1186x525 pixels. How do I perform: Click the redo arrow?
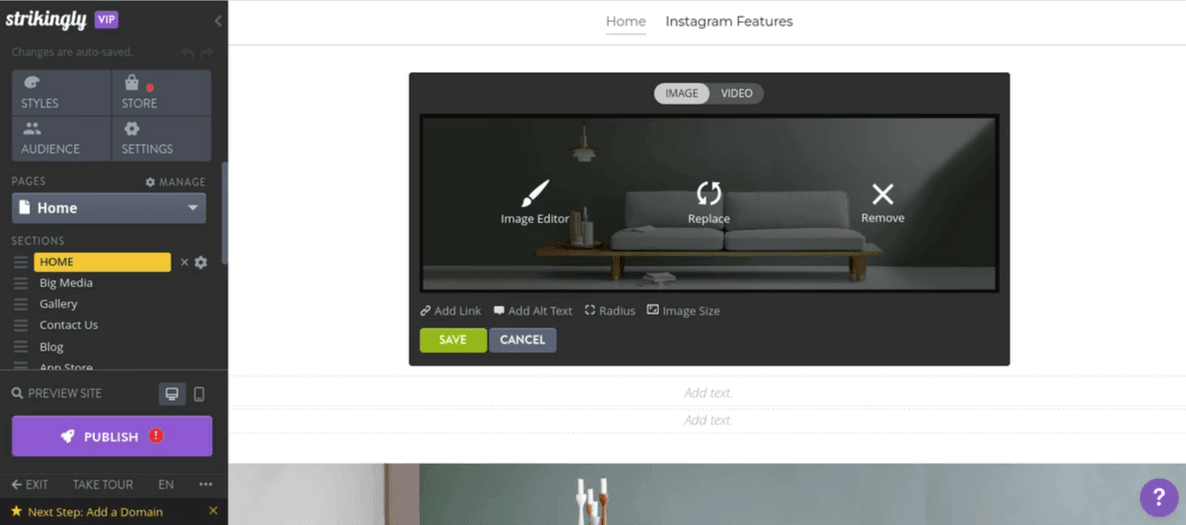pos(206,52)
